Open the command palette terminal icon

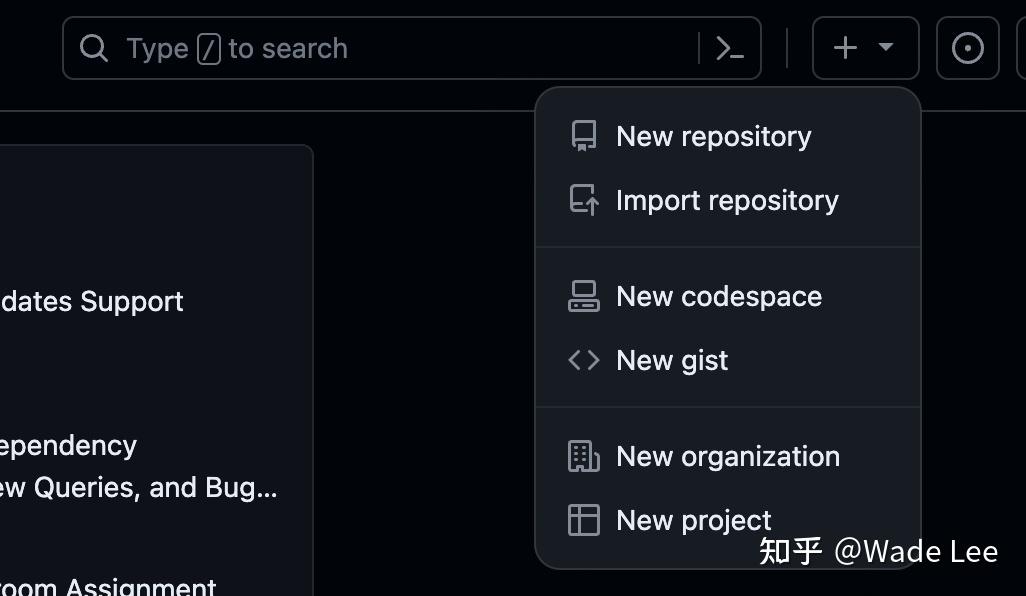coord(729,47)
